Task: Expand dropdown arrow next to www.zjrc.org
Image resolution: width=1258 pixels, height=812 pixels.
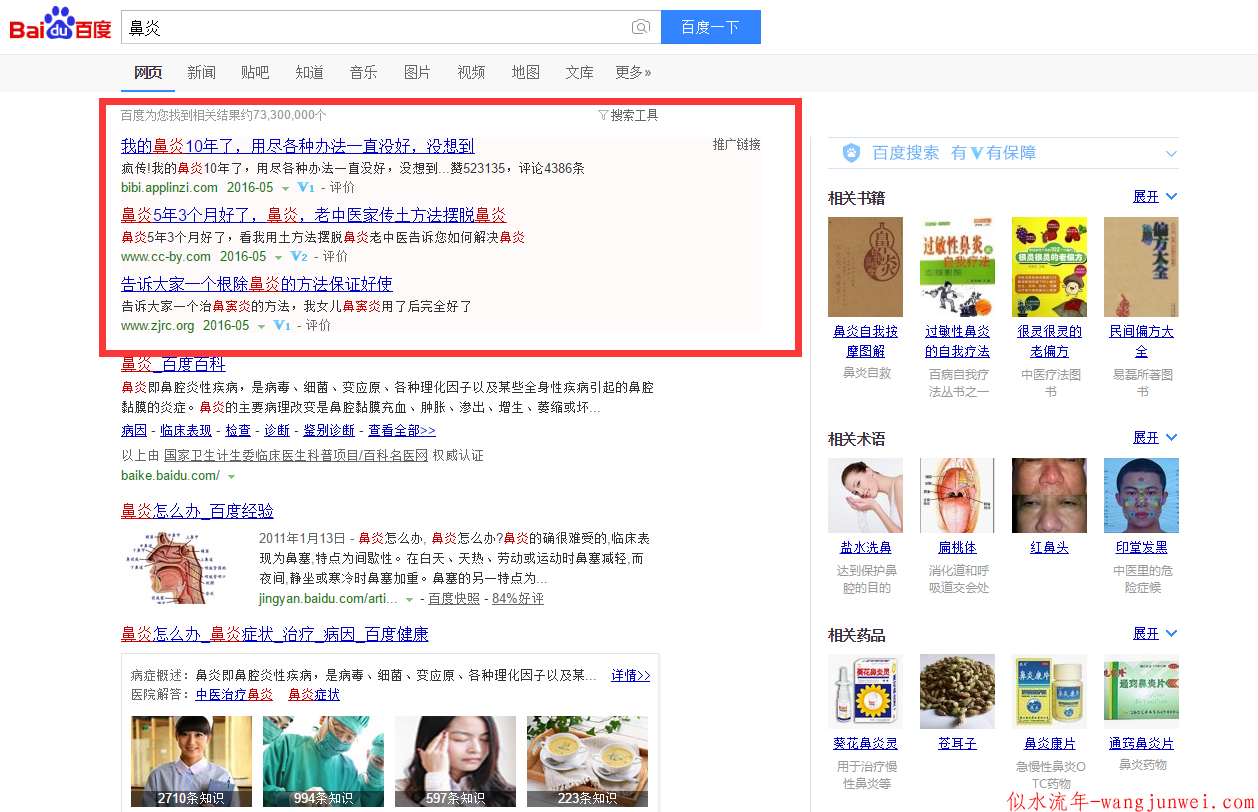Action: click(261, 326)
